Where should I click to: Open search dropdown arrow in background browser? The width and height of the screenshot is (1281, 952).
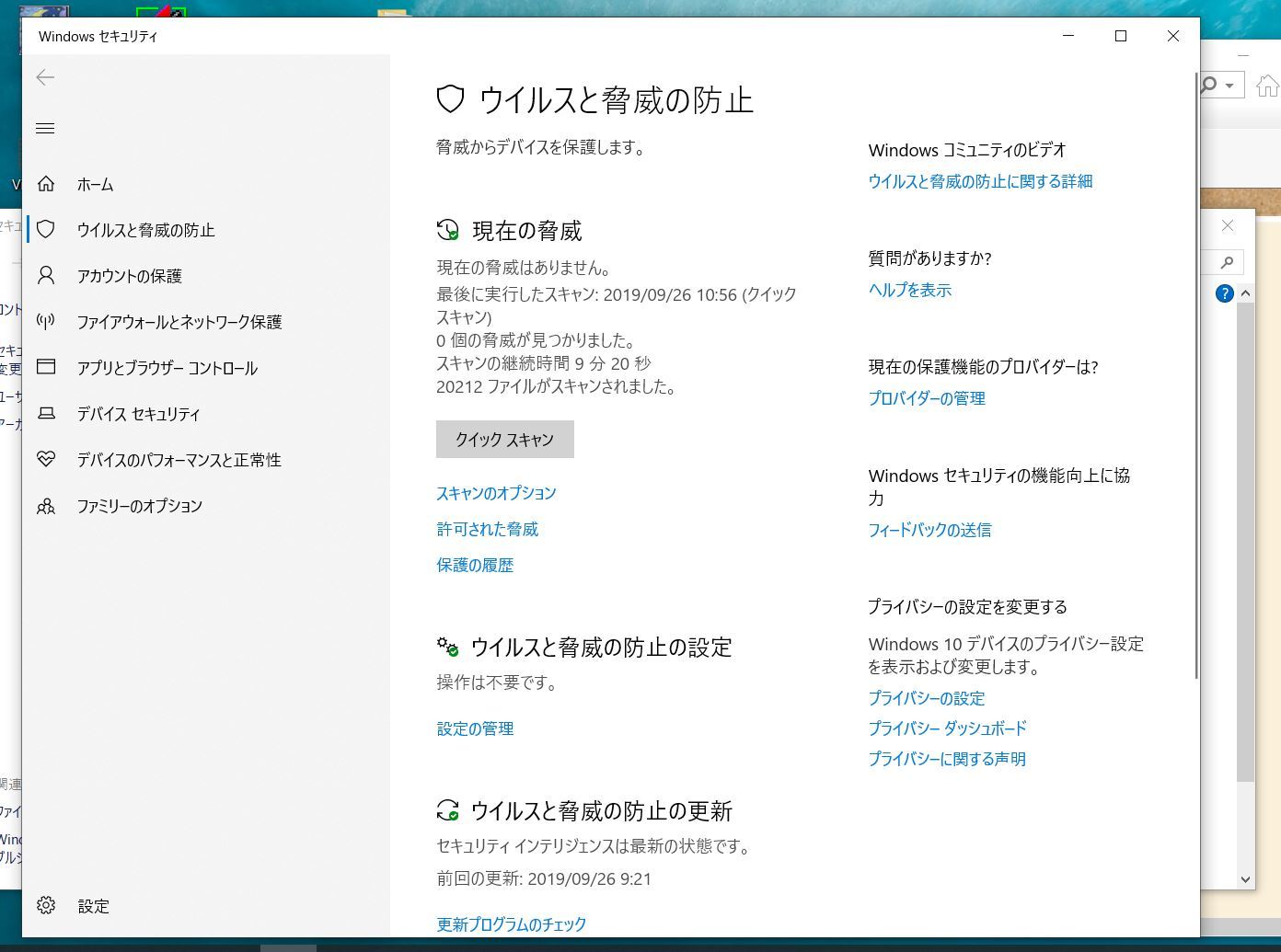pyautogui.click(x=1229, y=86)
